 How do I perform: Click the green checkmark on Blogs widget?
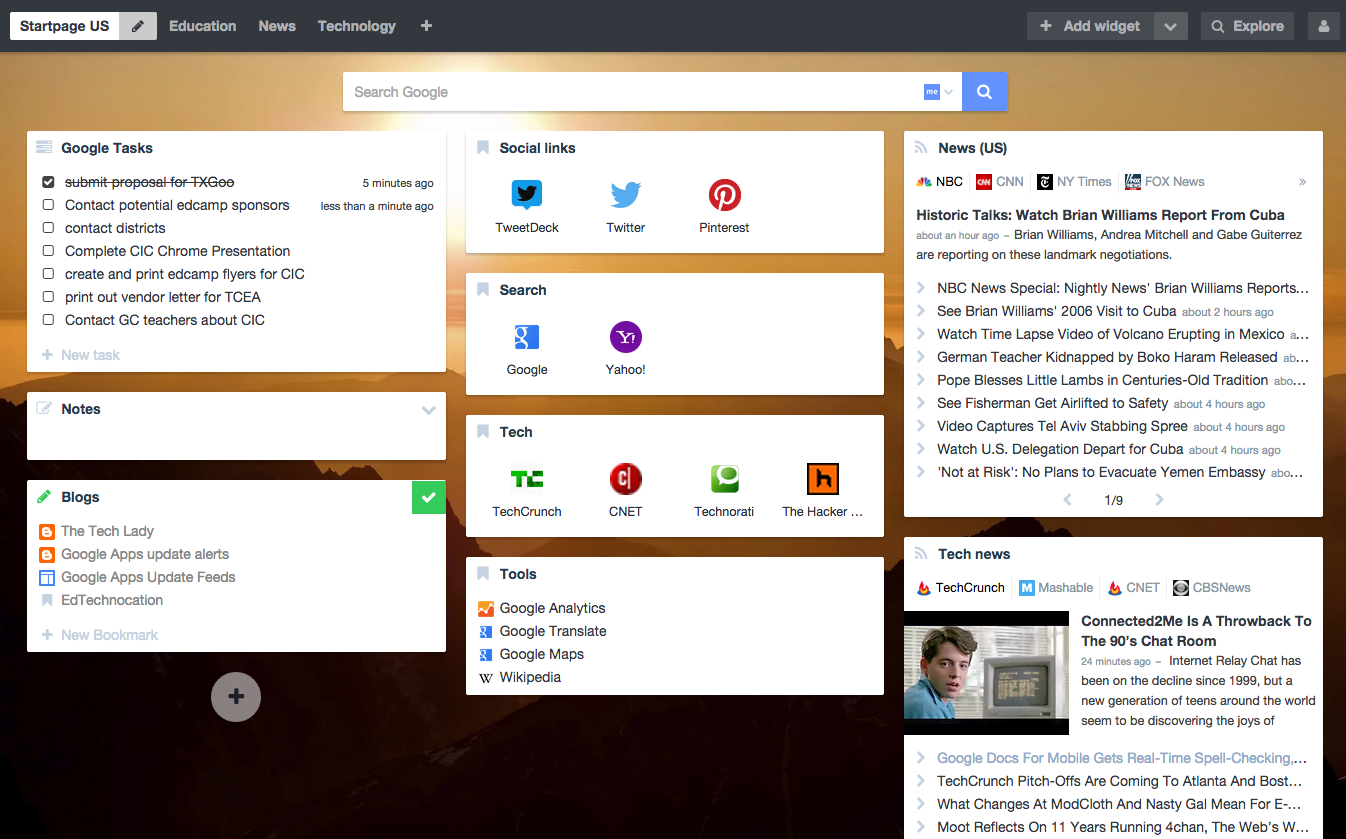click(429, 497)
